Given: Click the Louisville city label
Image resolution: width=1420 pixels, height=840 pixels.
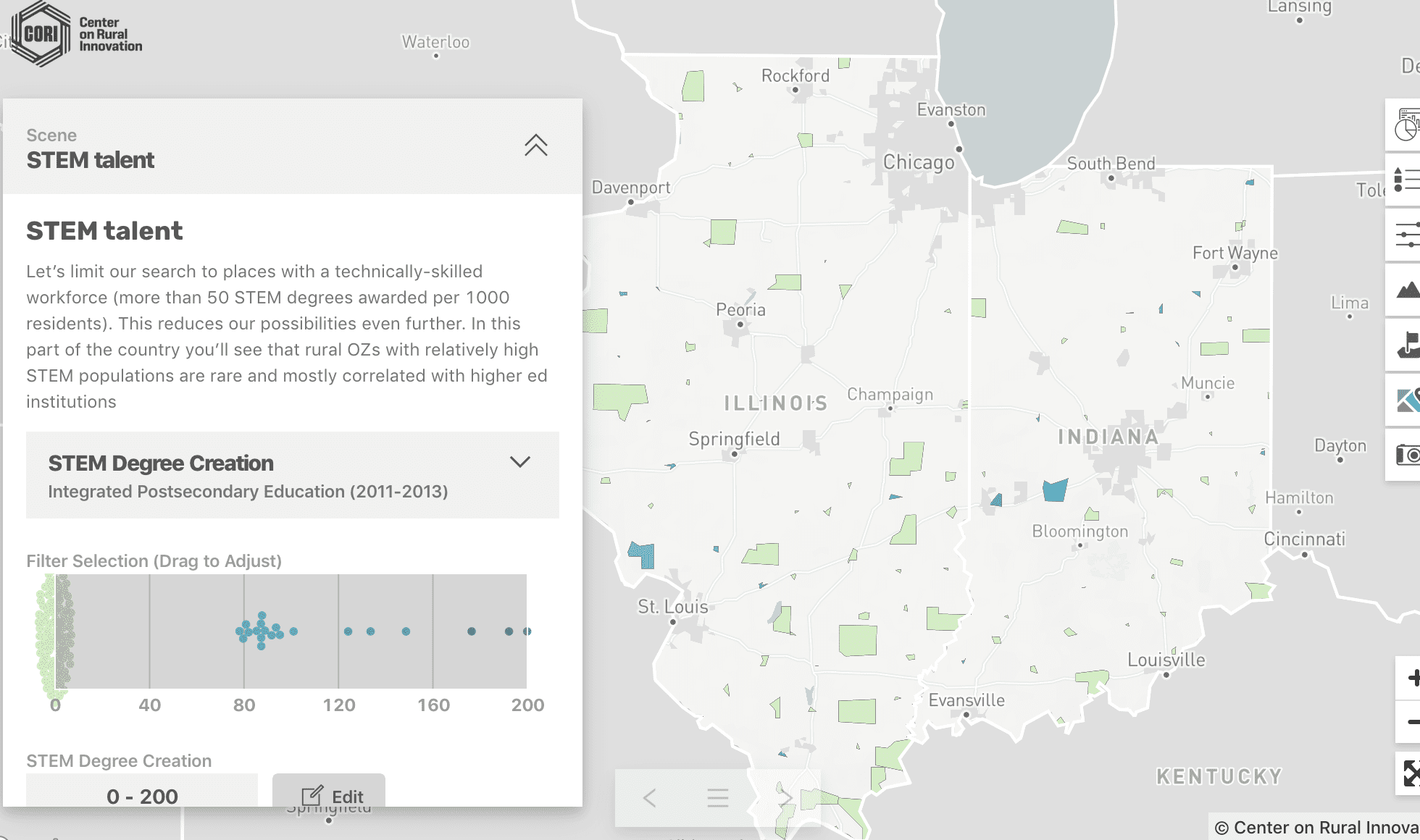Looking at the screenshot, I should tap(1166, 660).
